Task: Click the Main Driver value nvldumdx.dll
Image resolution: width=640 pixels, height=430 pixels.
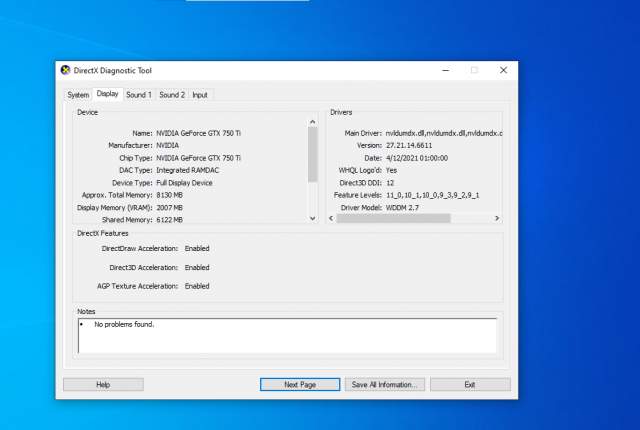Action: (444, 133)
